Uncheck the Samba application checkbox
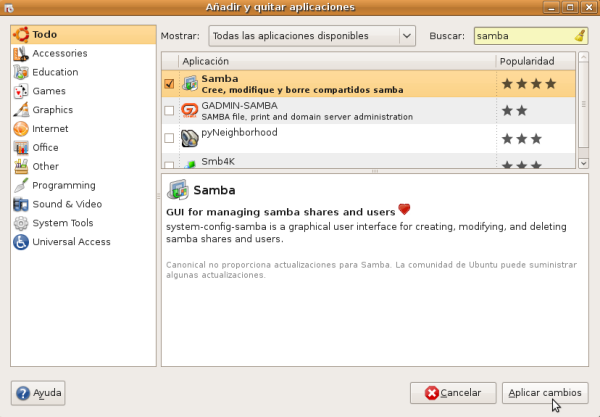600x417 pixels. pyautogui.click(x=169, y=84)
